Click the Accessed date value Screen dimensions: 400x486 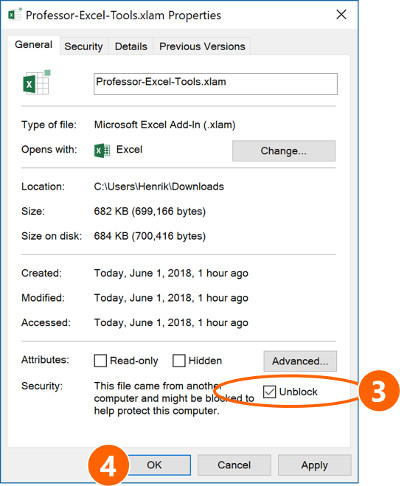tap(171, 323)
